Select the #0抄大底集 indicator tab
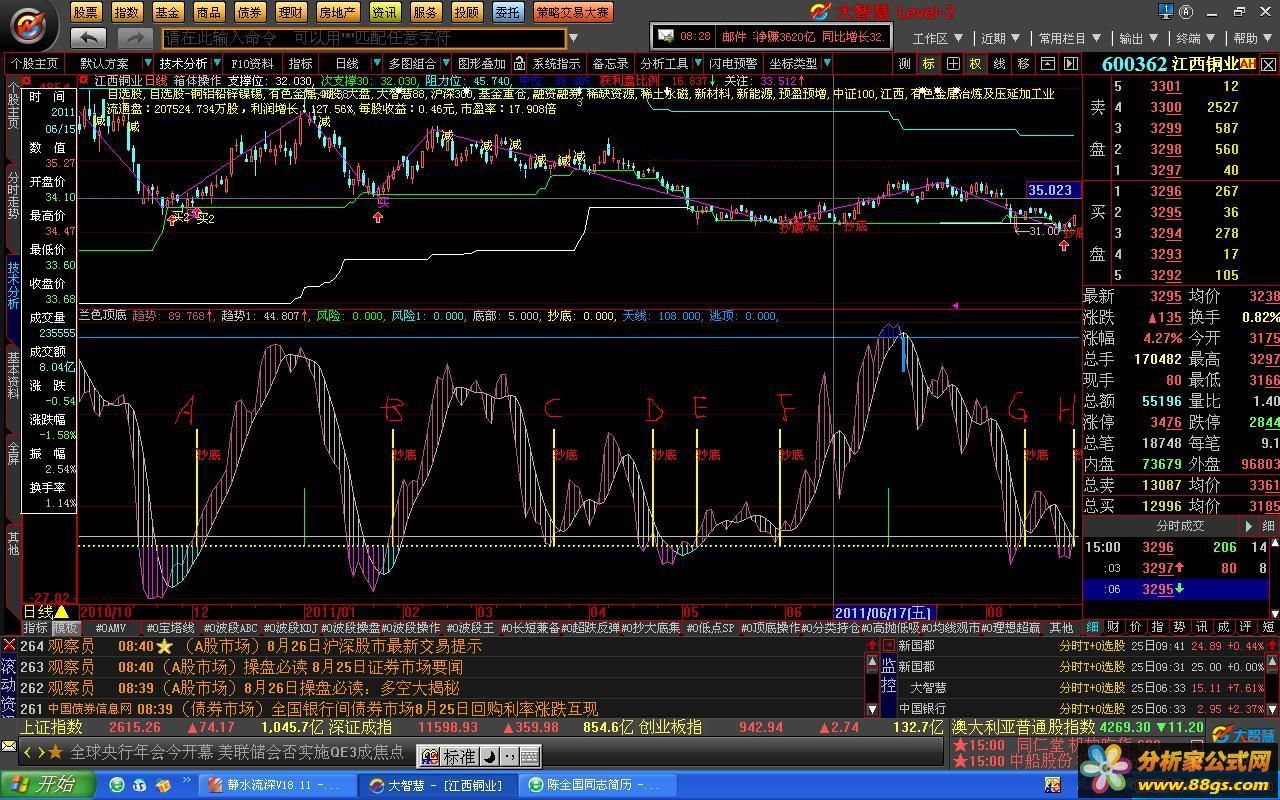 coord(650,628)
